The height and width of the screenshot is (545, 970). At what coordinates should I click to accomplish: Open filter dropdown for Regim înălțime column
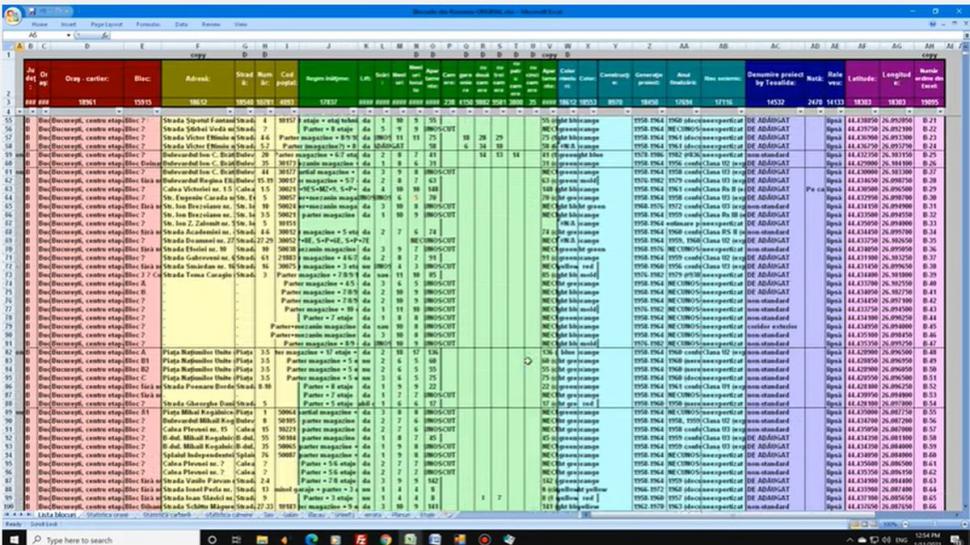(353, 111)
